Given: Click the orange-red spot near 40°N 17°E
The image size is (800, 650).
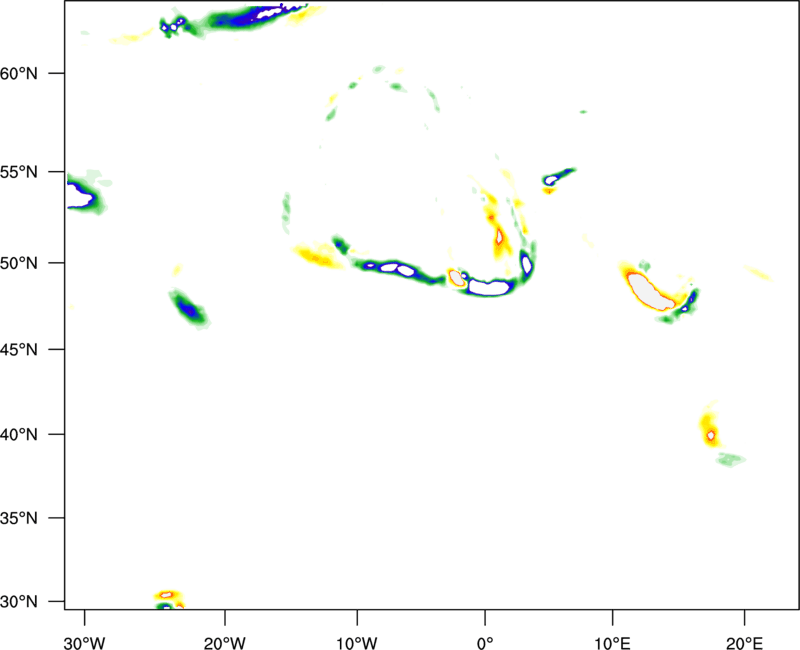Looking at the screenshot, I should 711,436.
